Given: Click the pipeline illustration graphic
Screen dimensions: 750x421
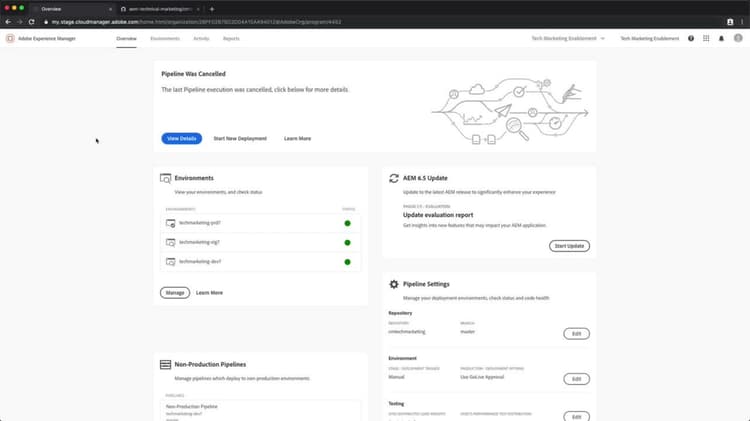Looking at the screenshot, I should pos(510,112).
